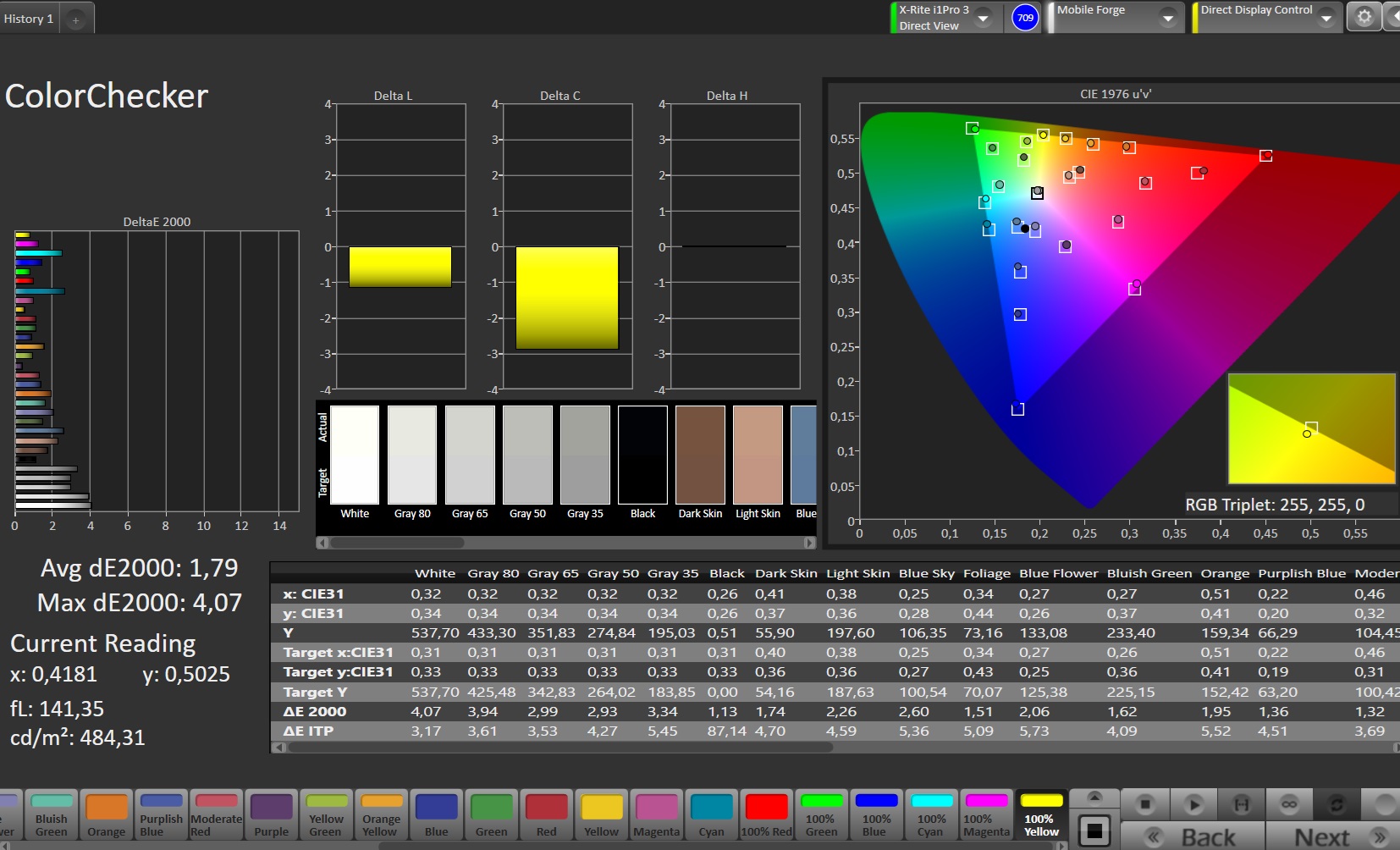Click the blue 709 colorspace badge
Screen dimensions: 1400x850
[1025, 17]
